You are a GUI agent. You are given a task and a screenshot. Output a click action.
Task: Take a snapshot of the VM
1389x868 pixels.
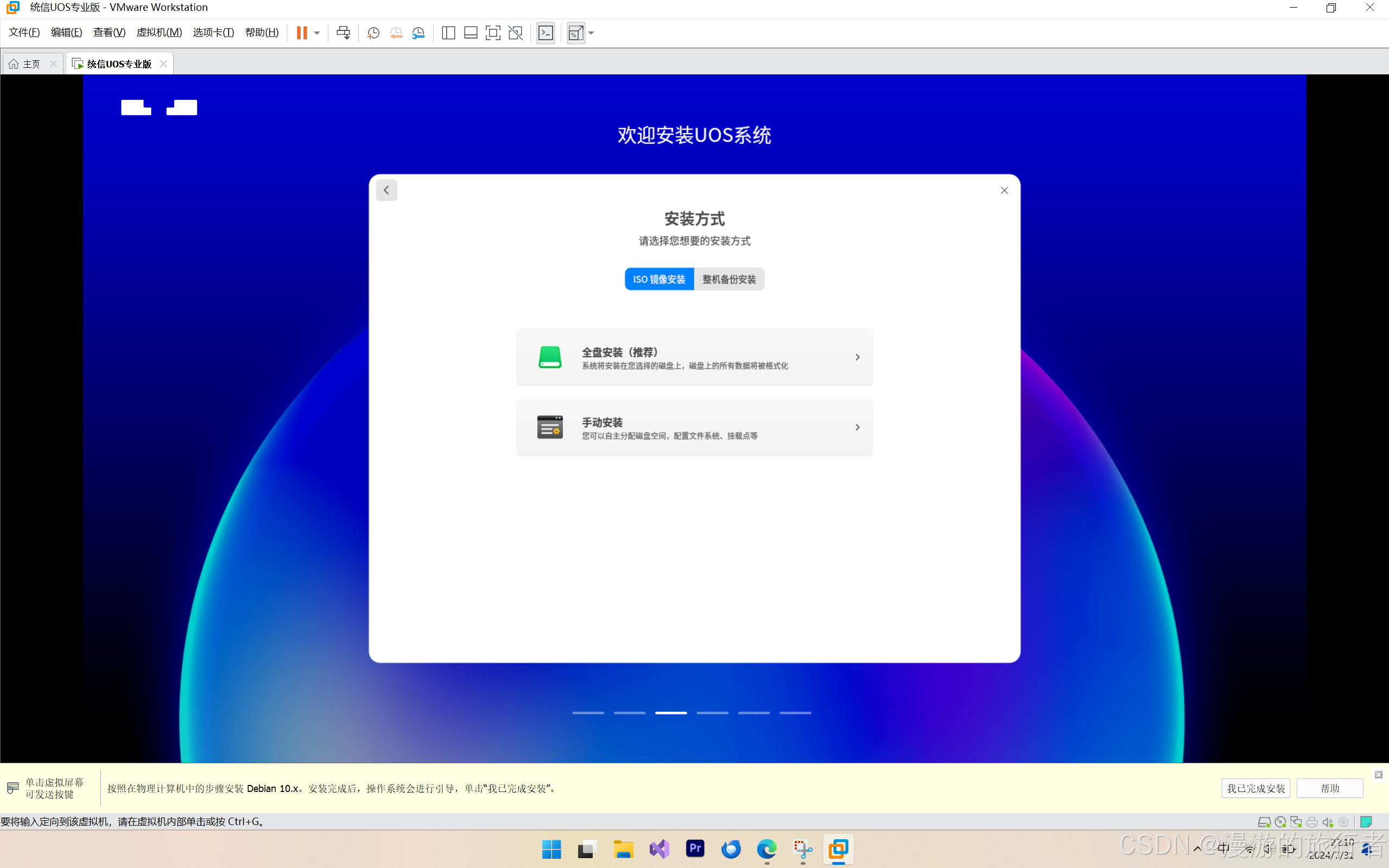(x=373, y=33)
